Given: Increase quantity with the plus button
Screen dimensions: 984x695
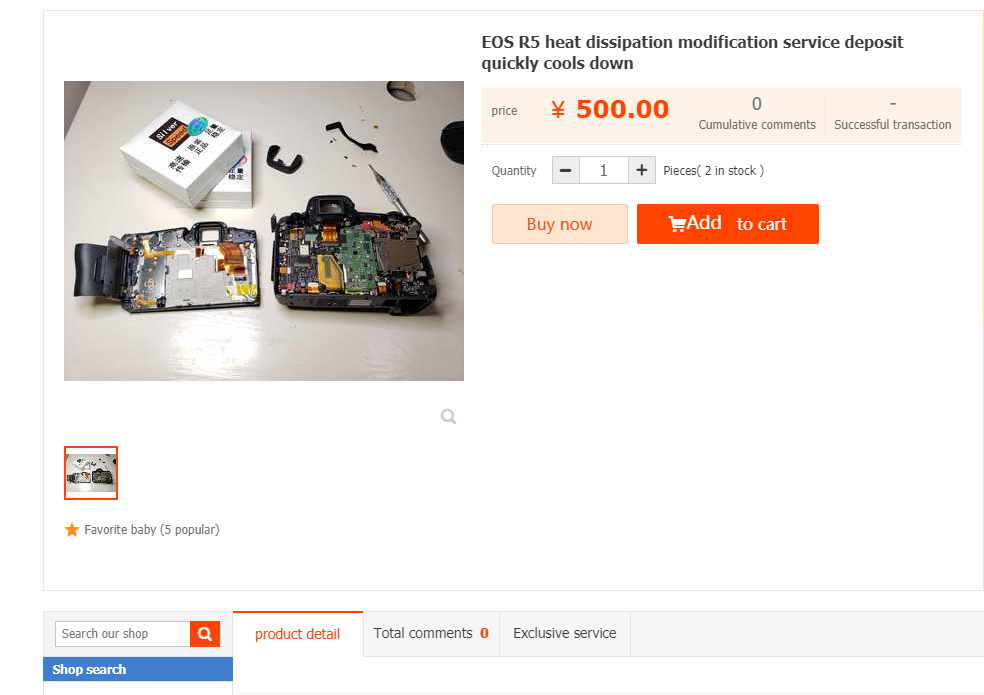Looking at the screenshot, I should tap(641, 170).
